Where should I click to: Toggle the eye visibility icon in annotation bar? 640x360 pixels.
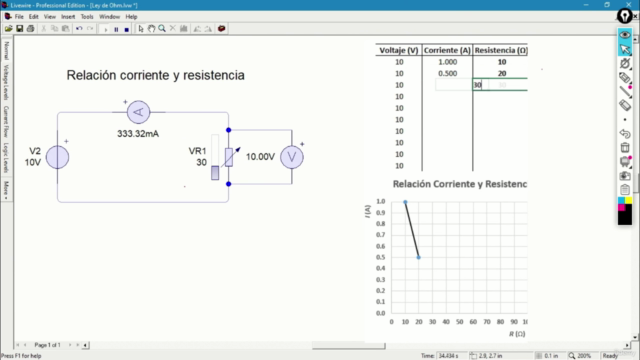coord(625,35)
